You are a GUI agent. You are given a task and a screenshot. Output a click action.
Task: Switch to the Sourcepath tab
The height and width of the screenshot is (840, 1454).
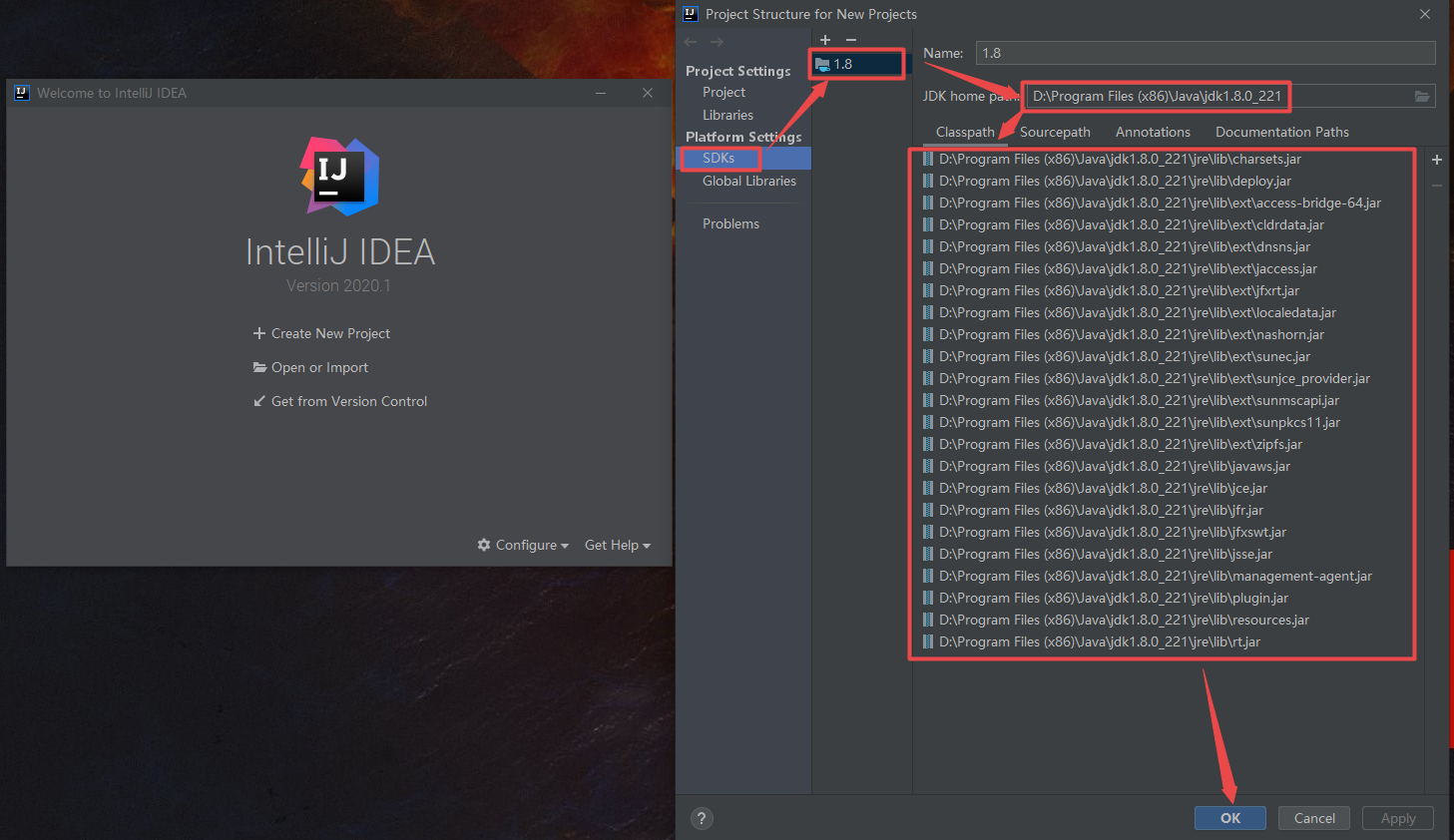[1055, 132]
